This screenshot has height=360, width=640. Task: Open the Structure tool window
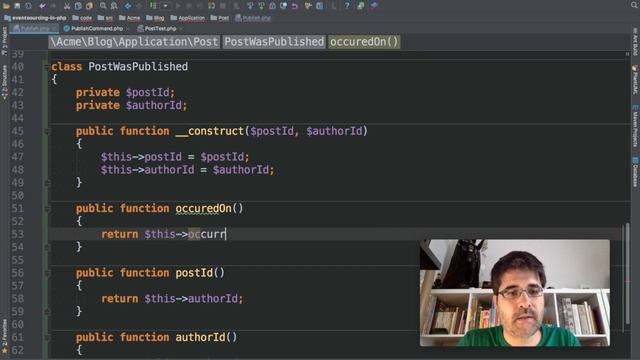click(x=4, y=82)
